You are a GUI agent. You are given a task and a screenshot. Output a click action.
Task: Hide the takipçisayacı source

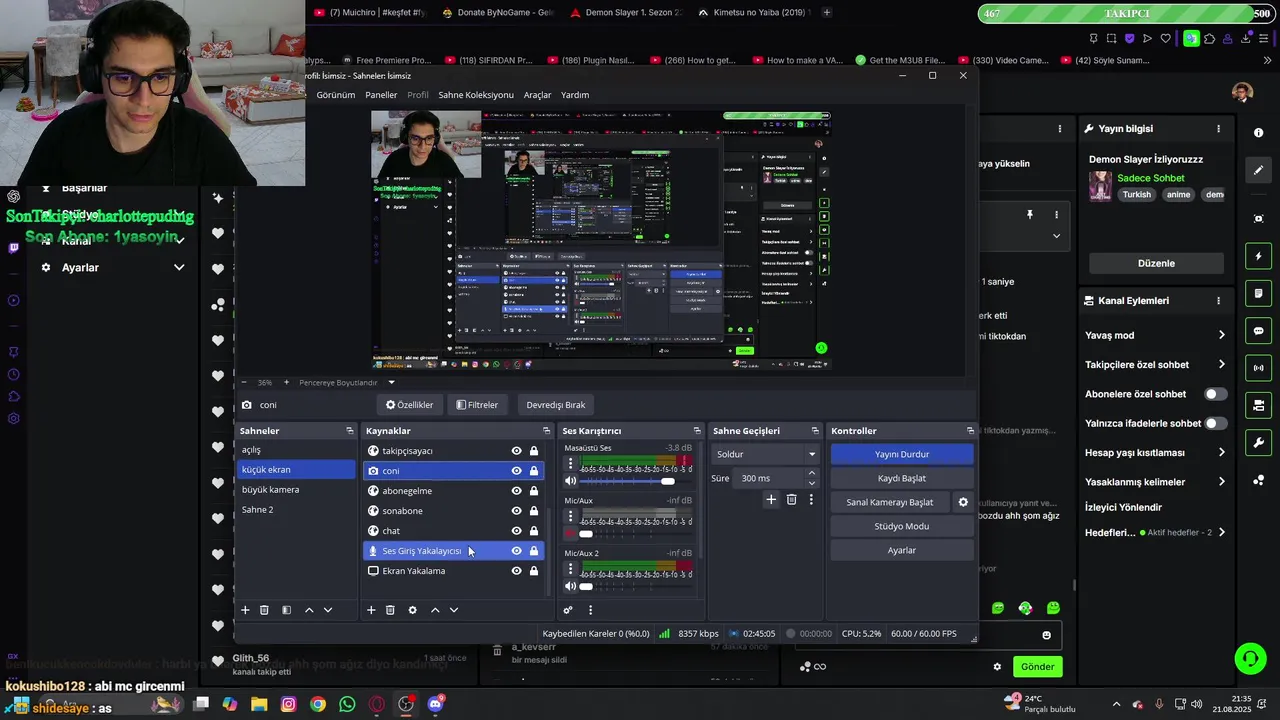pyautogui.click(x=516, y=451)
